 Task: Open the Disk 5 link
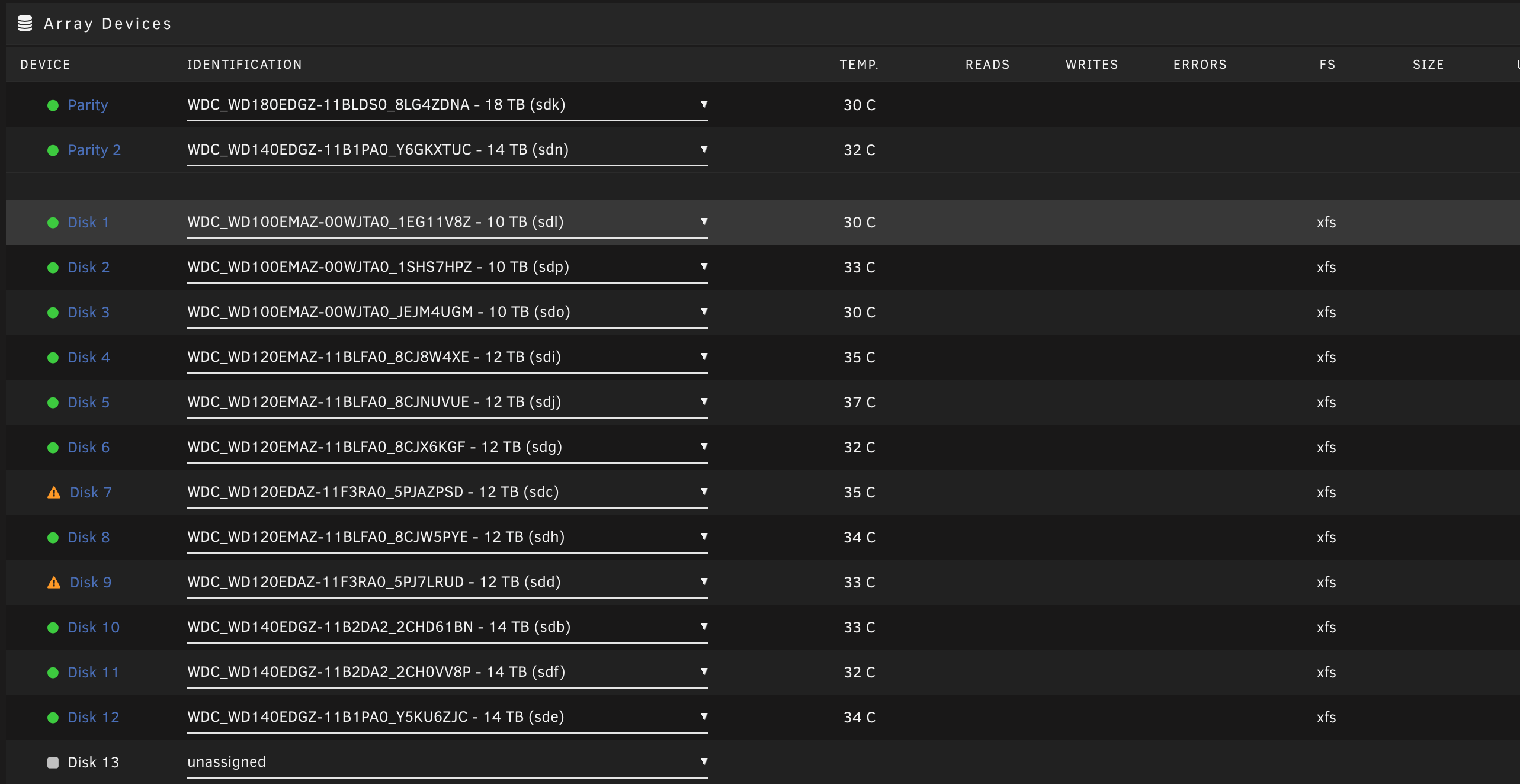click(89, 403)
